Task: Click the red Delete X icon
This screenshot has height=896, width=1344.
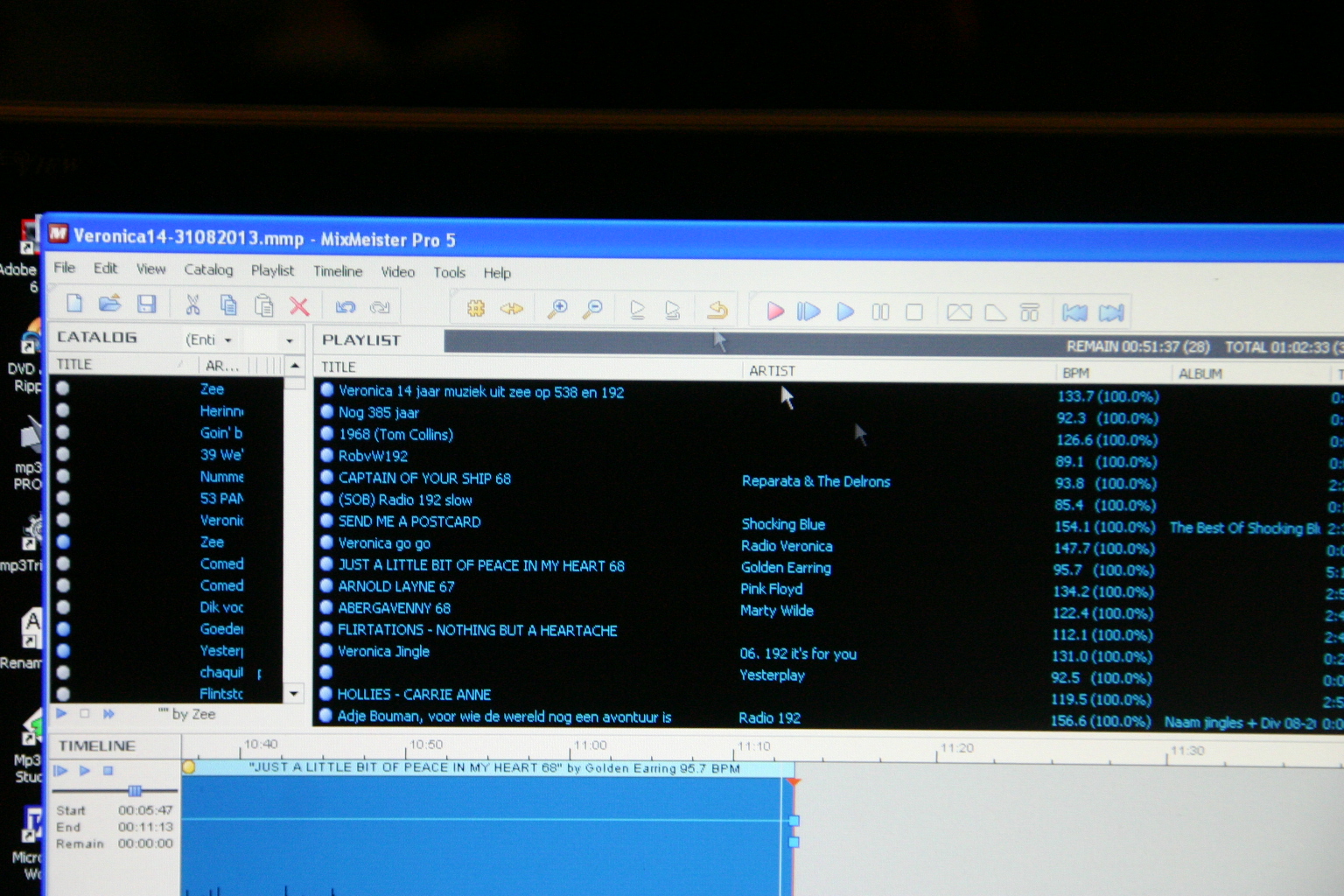Action: pos(299,306)
